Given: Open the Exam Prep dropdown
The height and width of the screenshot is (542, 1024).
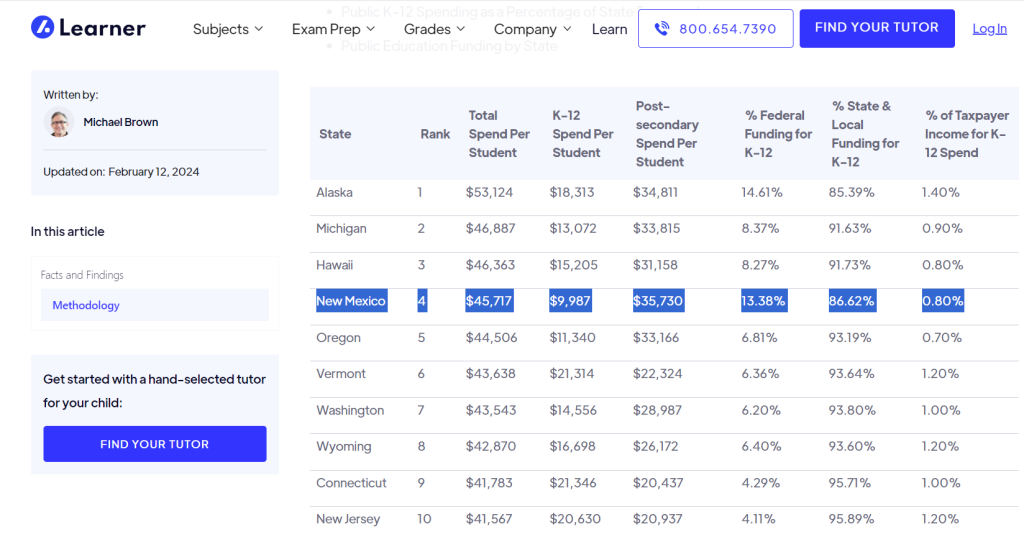Looking at the screenshot, I should point(334,29).
